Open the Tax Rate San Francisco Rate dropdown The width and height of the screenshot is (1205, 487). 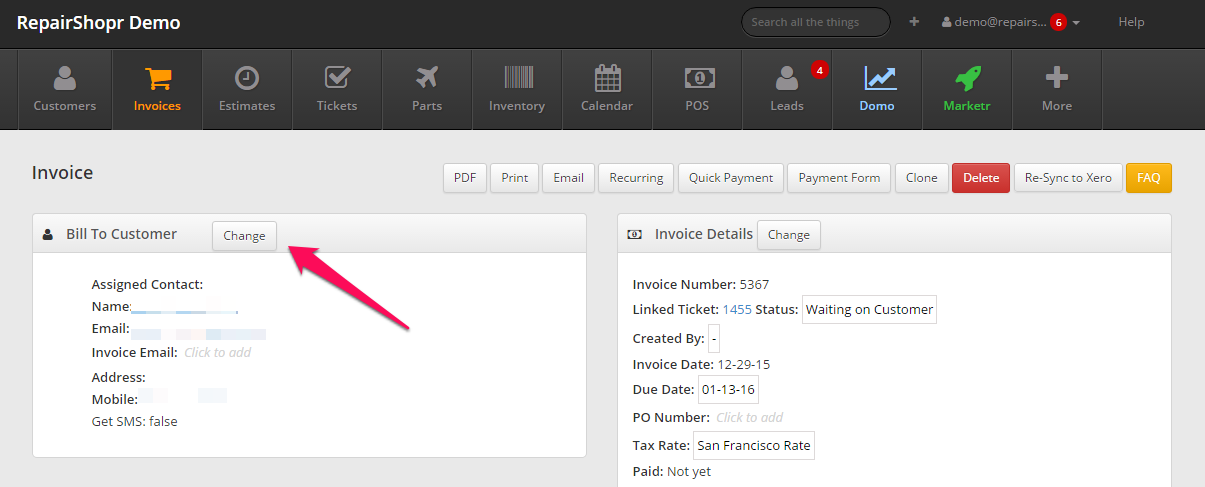click(x=753, y=445)
